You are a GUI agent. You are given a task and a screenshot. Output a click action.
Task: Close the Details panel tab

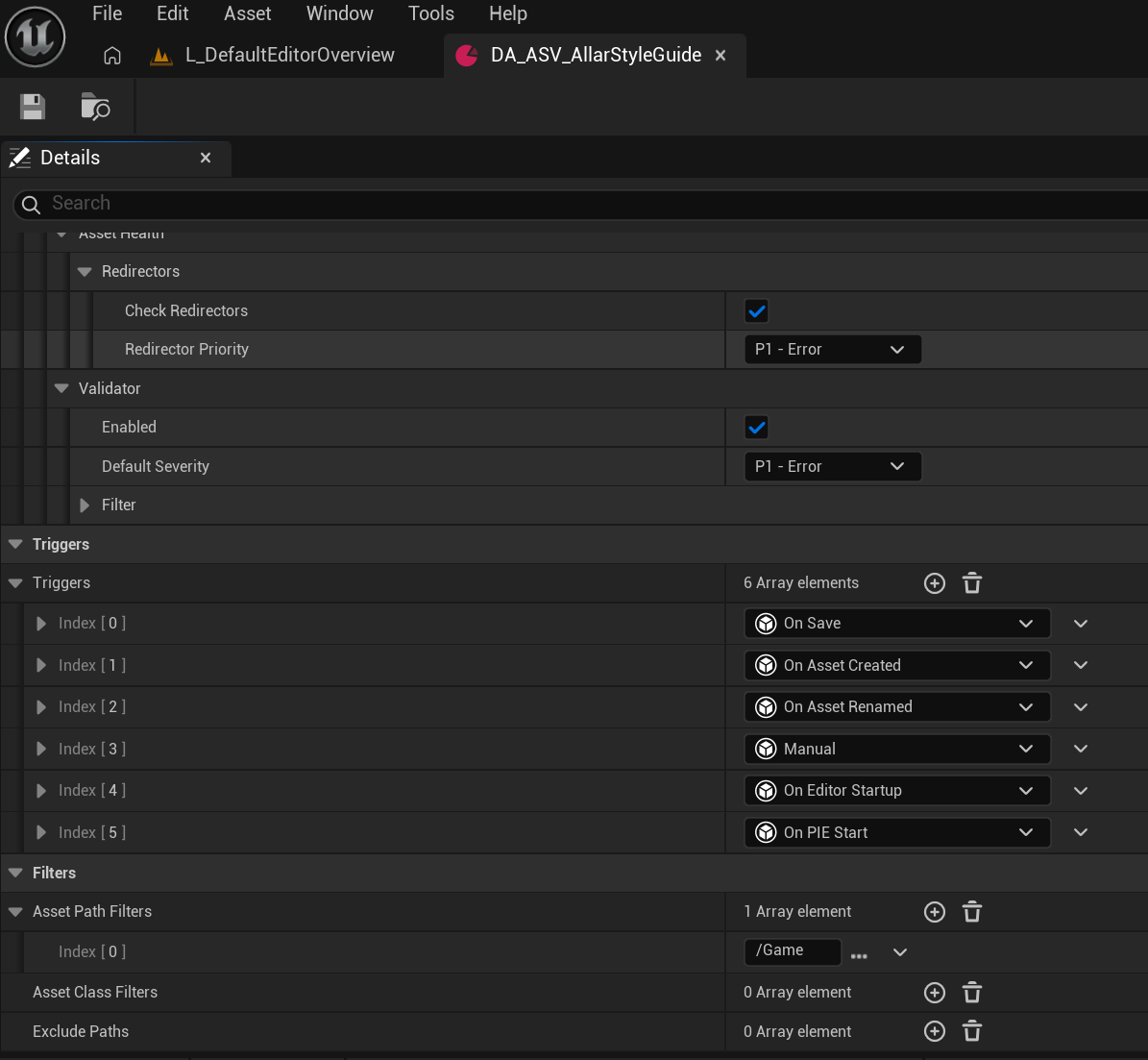point(206,158)
